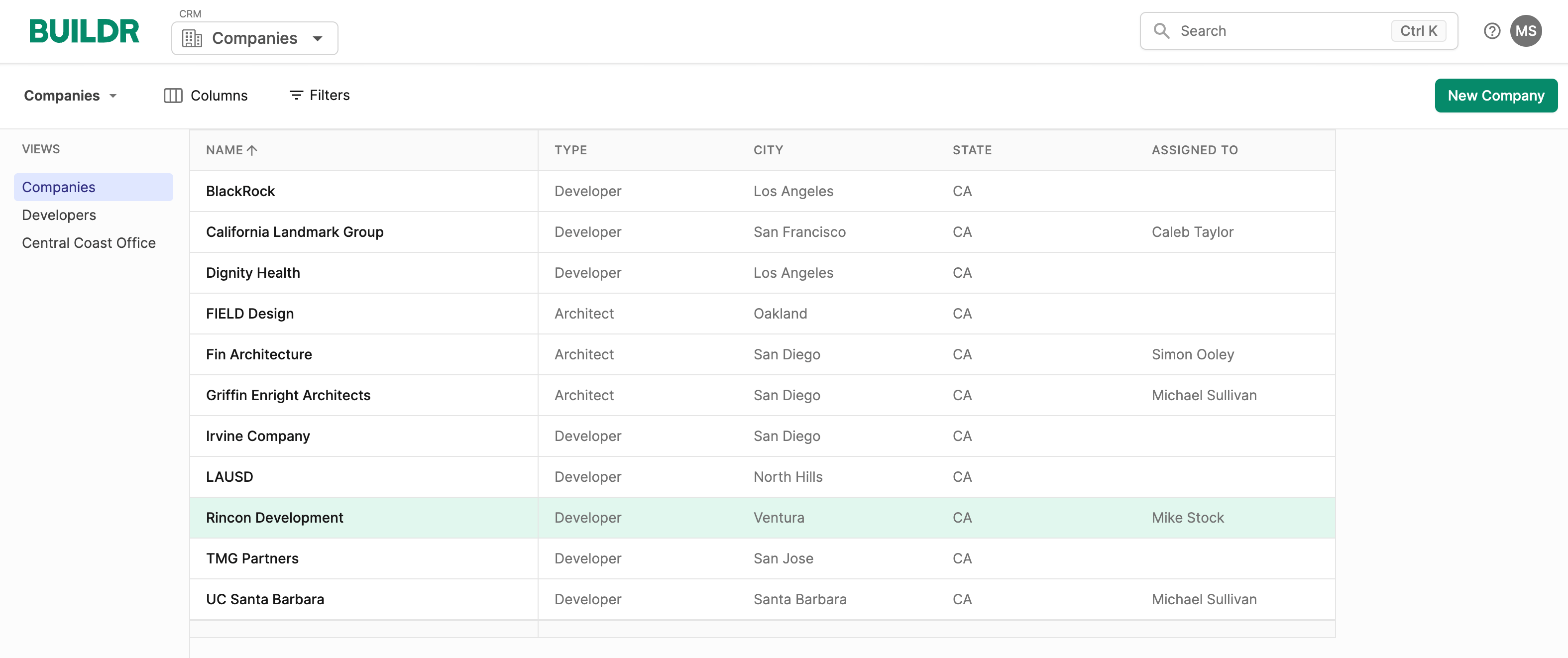Click Michael Sullivan in UC Santa Barbara row
Image resolution: width=1568 pixels, height=658 pixels.
1204,599
